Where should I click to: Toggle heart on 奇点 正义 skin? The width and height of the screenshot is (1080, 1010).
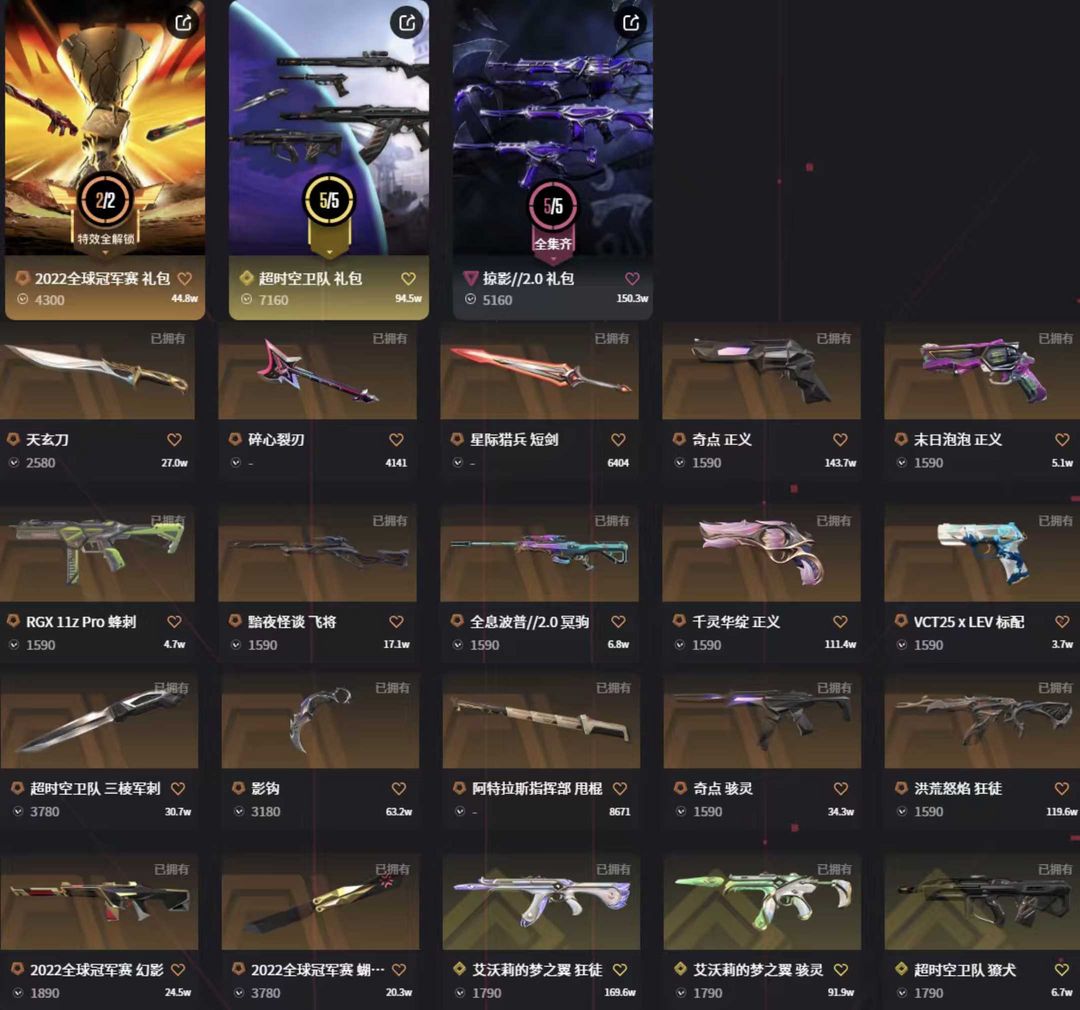[840, 440]
